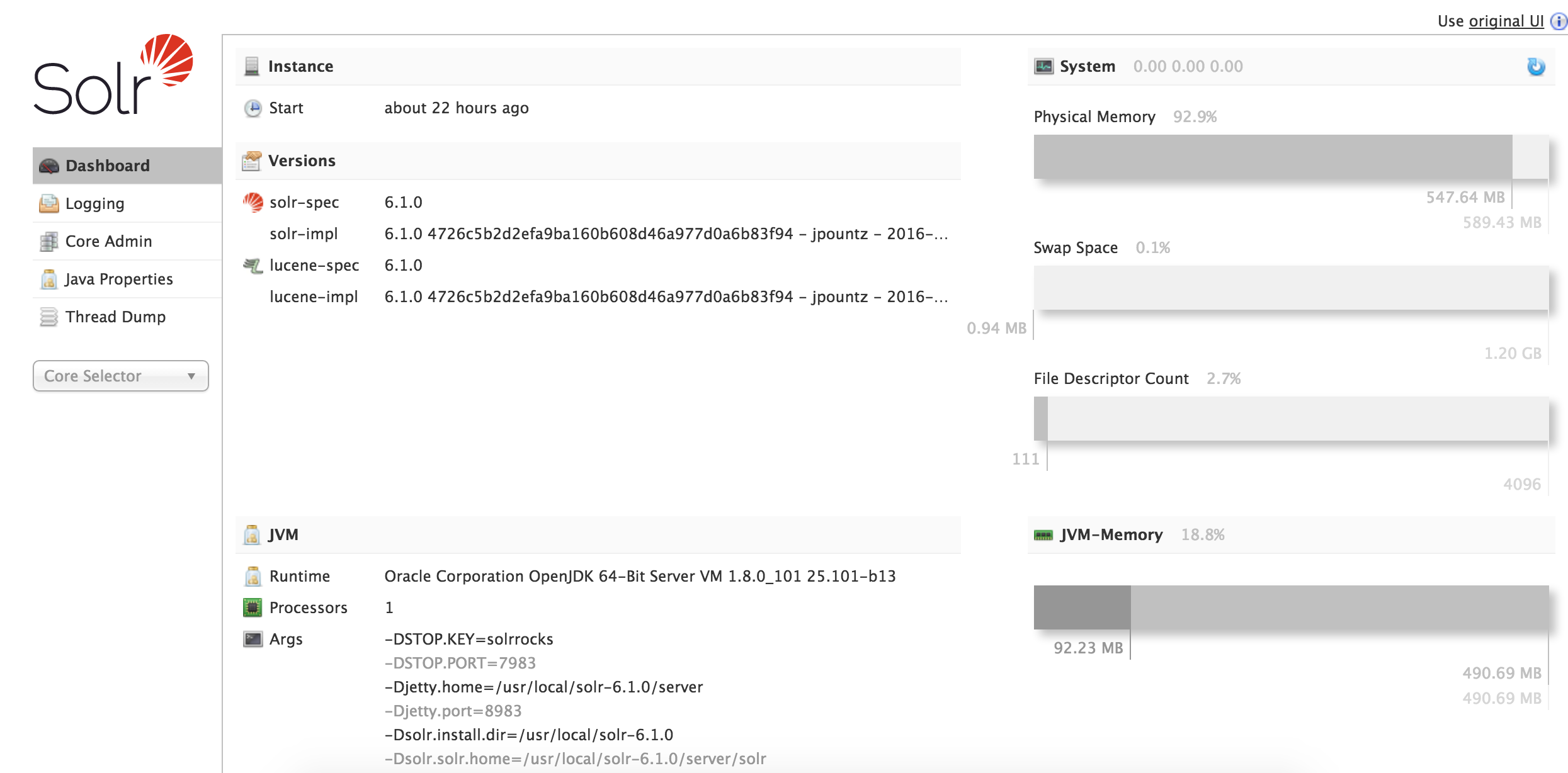
Task: Open the Dashboard page
Action: pos(127,166)
